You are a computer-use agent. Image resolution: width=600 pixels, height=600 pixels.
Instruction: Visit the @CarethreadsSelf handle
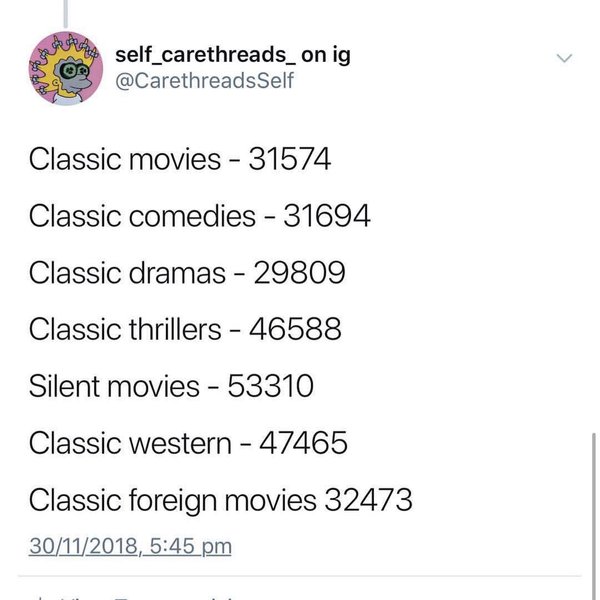(x=206, y=80)
